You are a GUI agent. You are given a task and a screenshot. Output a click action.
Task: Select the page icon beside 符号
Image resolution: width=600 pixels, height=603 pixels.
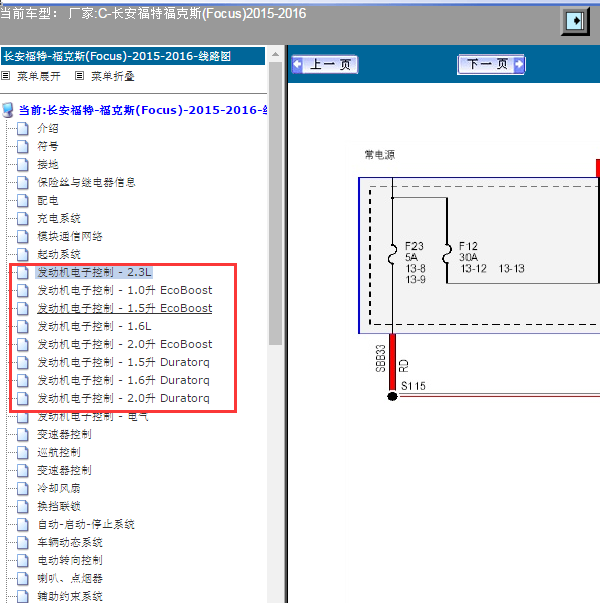click(x=23, y=147)
